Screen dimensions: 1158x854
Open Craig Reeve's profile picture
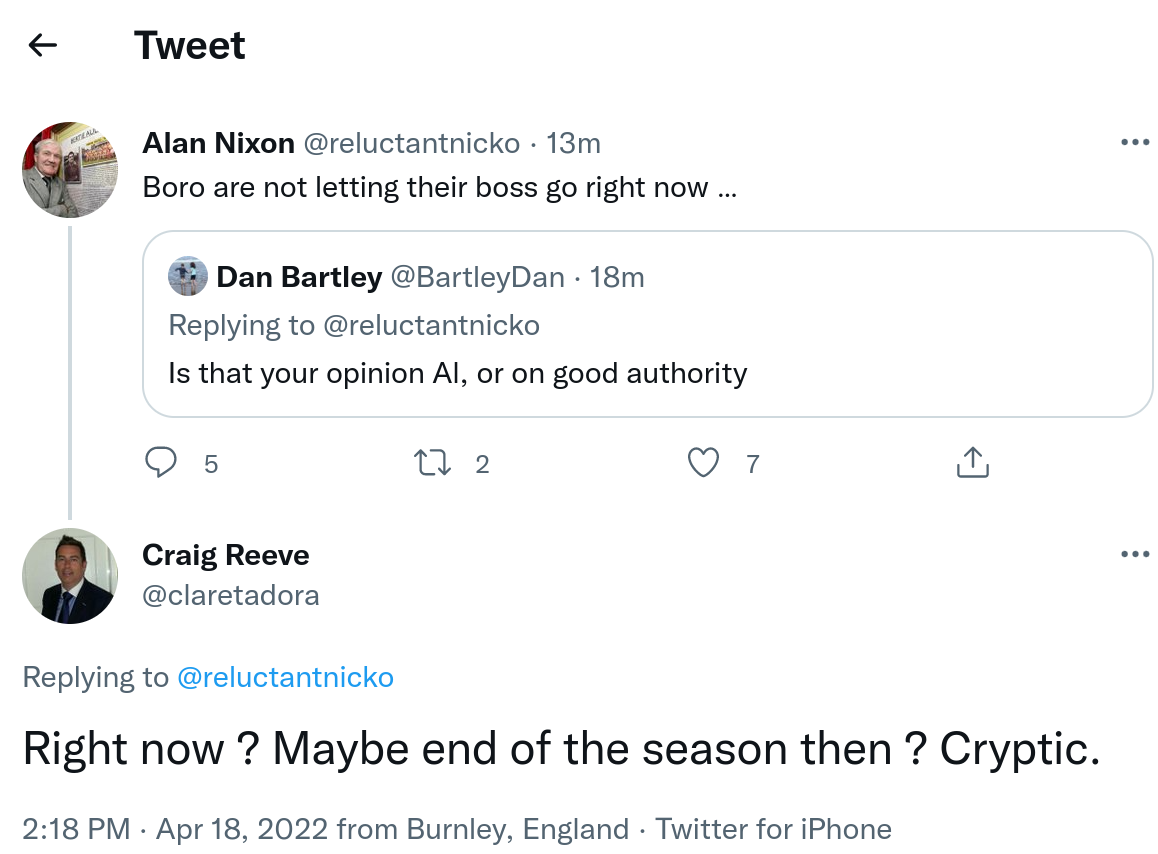(70, 576)
